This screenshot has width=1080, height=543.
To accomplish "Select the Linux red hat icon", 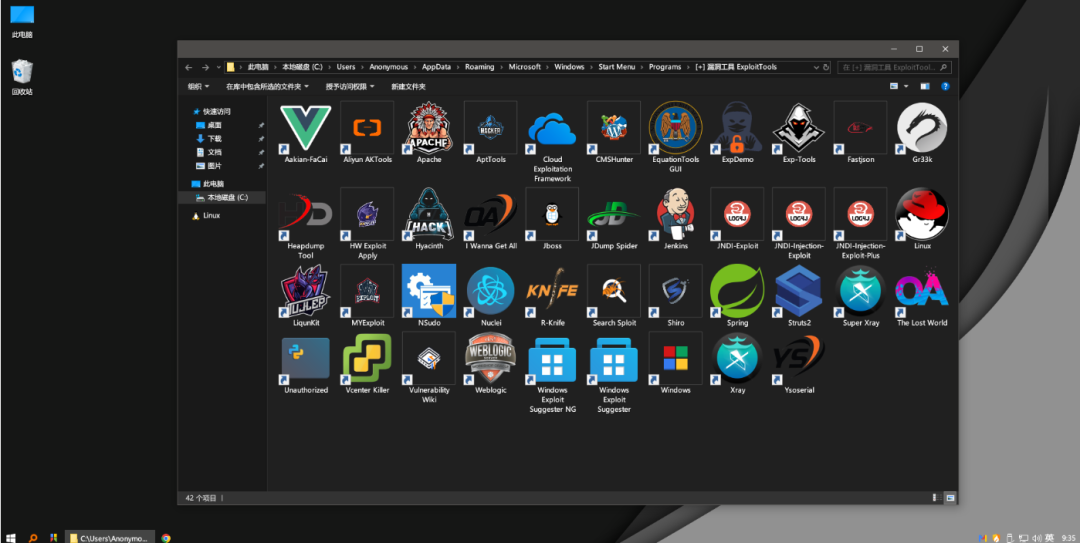I will click(x=922, y=214).
